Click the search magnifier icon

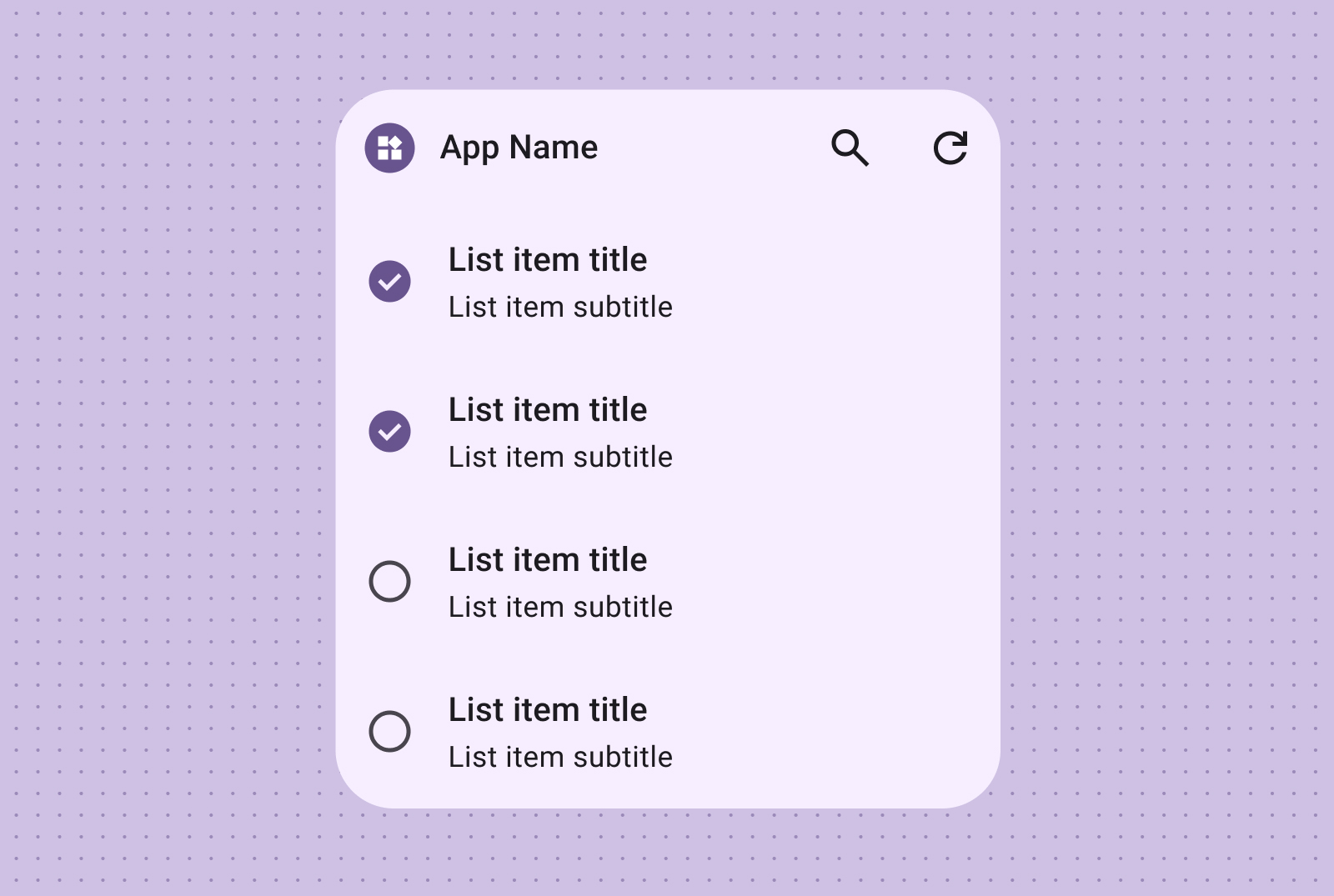tap(850, 148)
